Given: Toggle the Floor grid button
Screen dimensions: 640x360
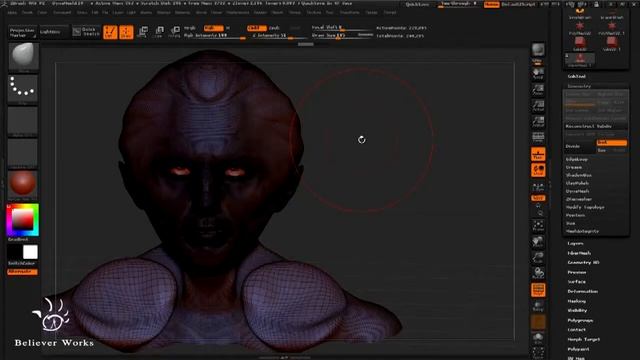Looking at the screenshot, I should pyautogui.click(x=538, y=154).
